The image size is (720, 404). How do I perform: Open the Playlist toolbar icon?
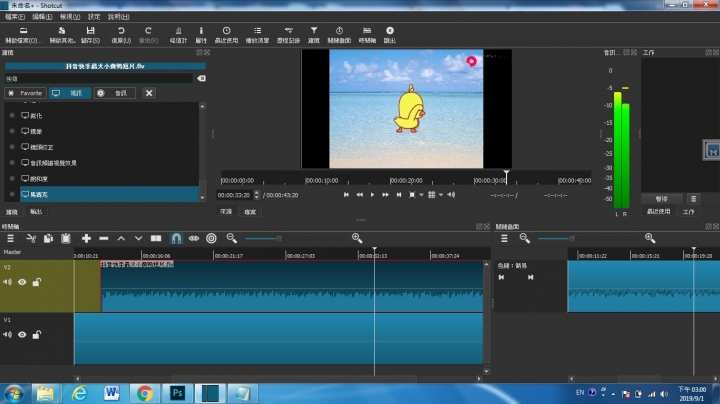pos(257,31)
